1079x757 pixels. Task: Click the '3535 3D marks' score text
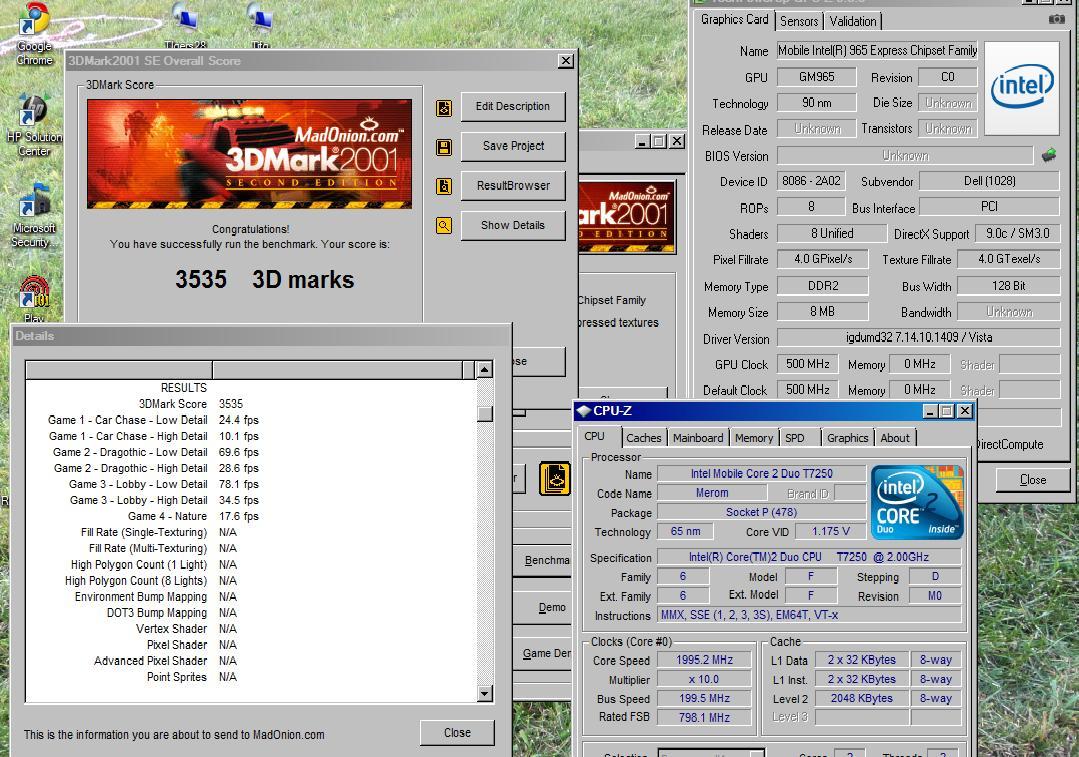point(264,279)
